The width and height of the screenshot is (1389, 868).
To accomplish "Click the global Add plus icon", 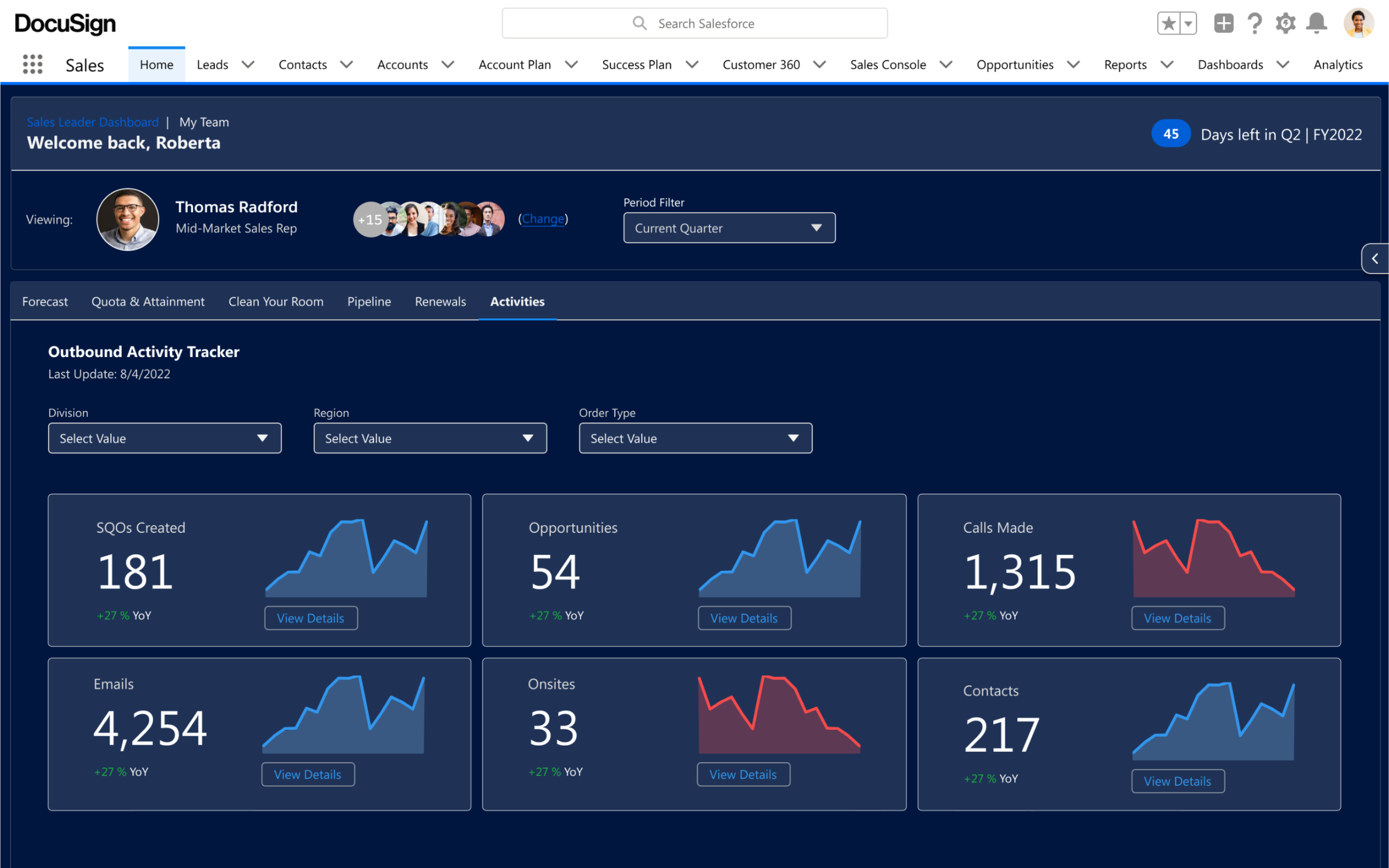I will coord(1223,23).
